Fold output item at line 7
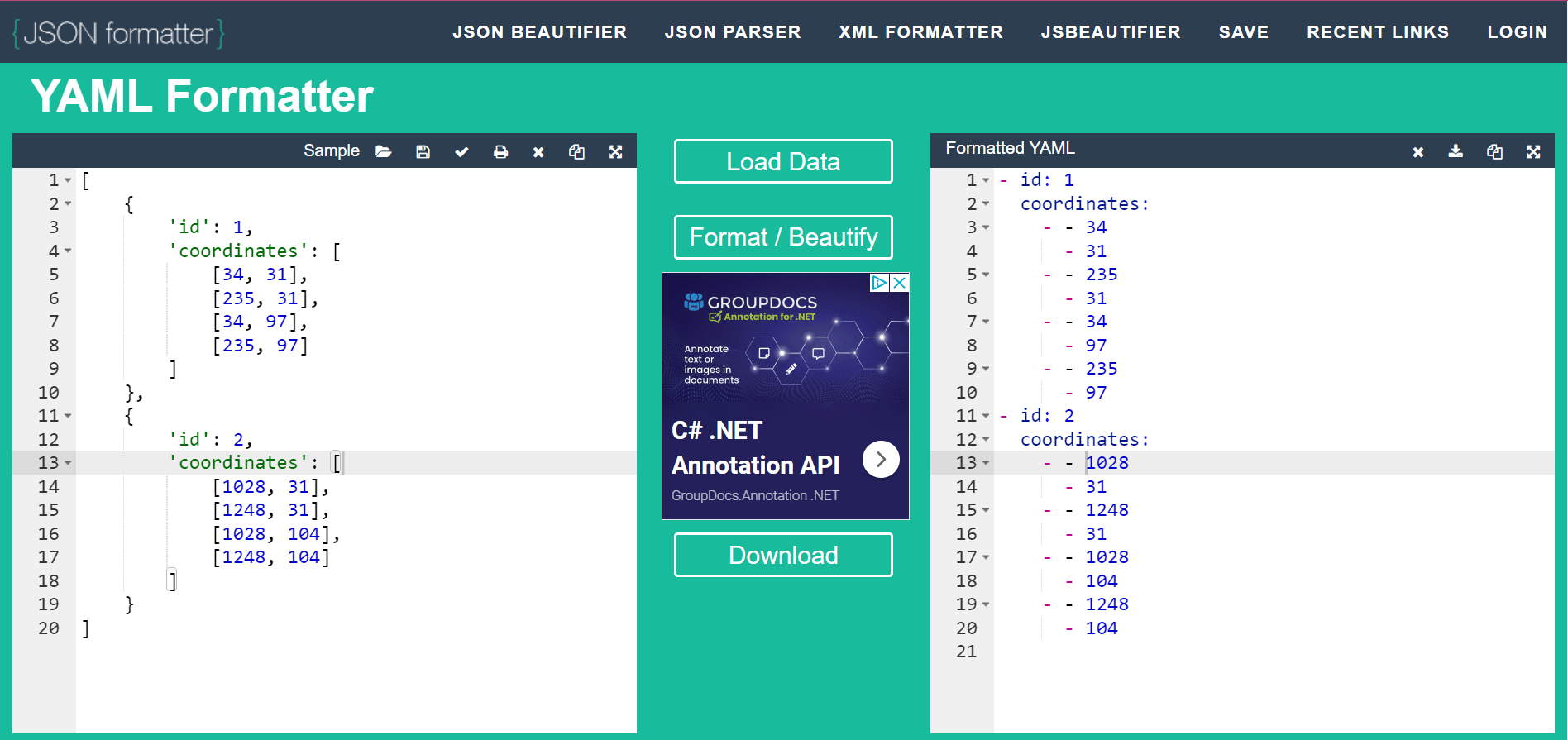Image resolution: width=1568 pixels, height=740 pixels. pos(986,322)
